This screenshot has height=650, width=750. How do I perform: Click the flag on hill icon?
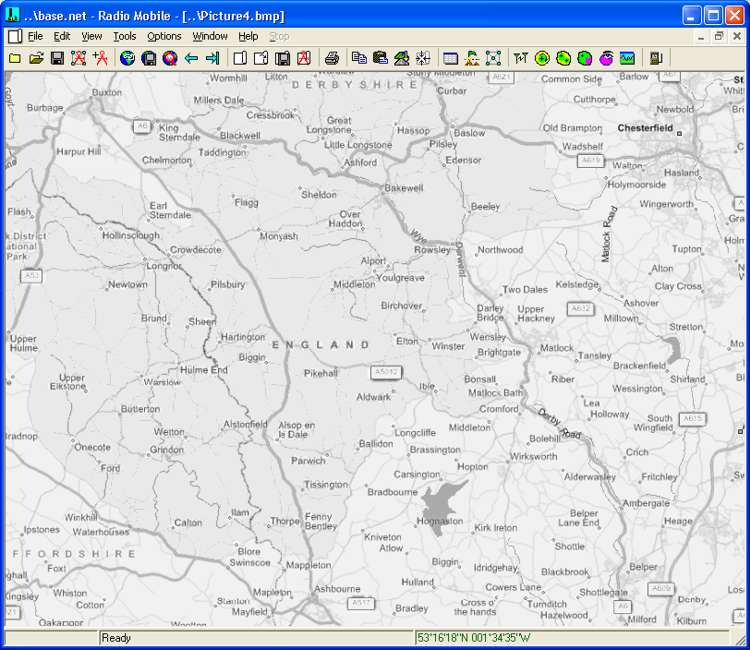point(472,58)
